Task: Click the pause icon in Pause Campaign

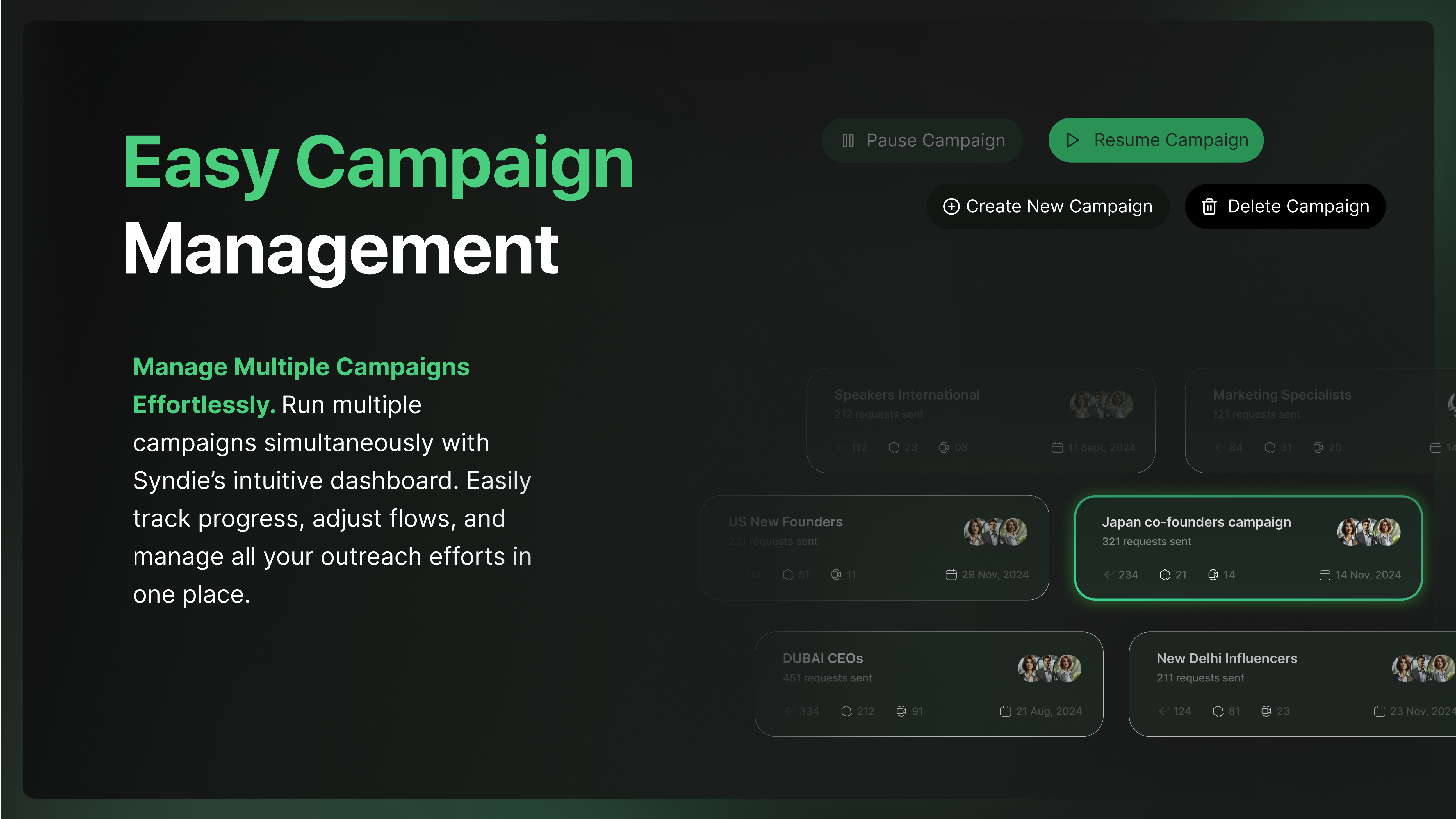Action: coord(848,140)
